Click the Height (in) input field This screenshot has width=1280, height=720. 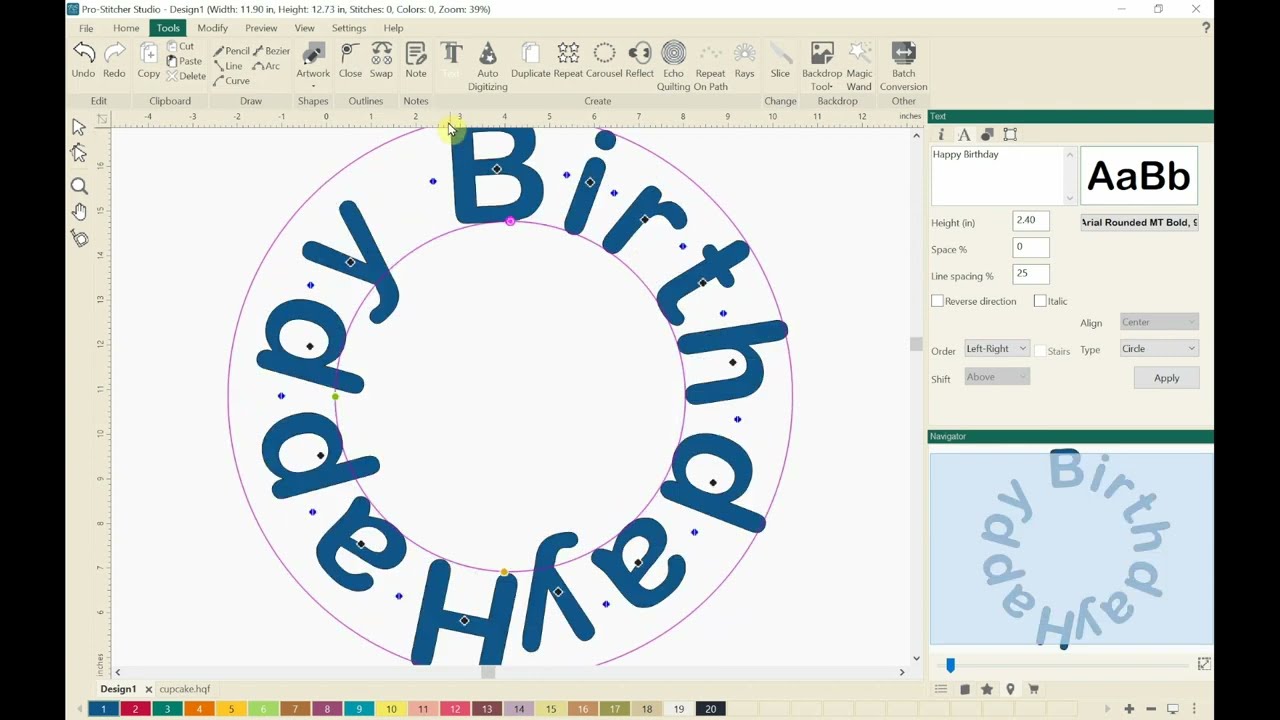(x=1031, y=221)
